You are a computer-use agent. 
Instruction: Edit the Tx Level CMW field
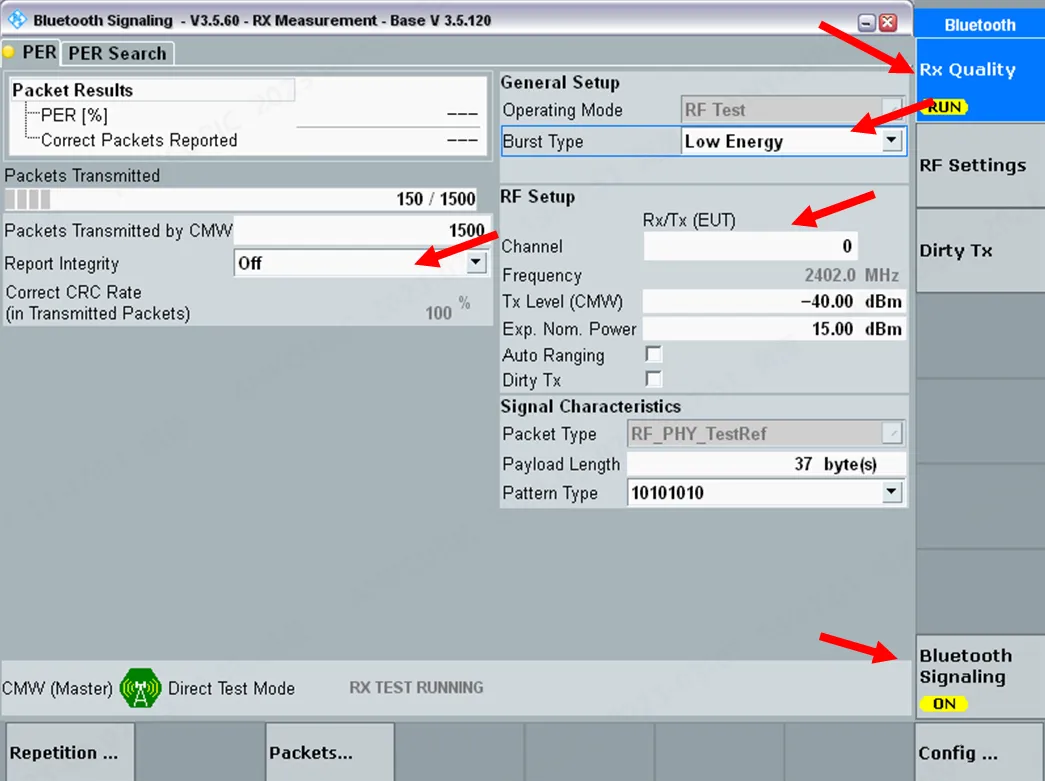(770, 301)
